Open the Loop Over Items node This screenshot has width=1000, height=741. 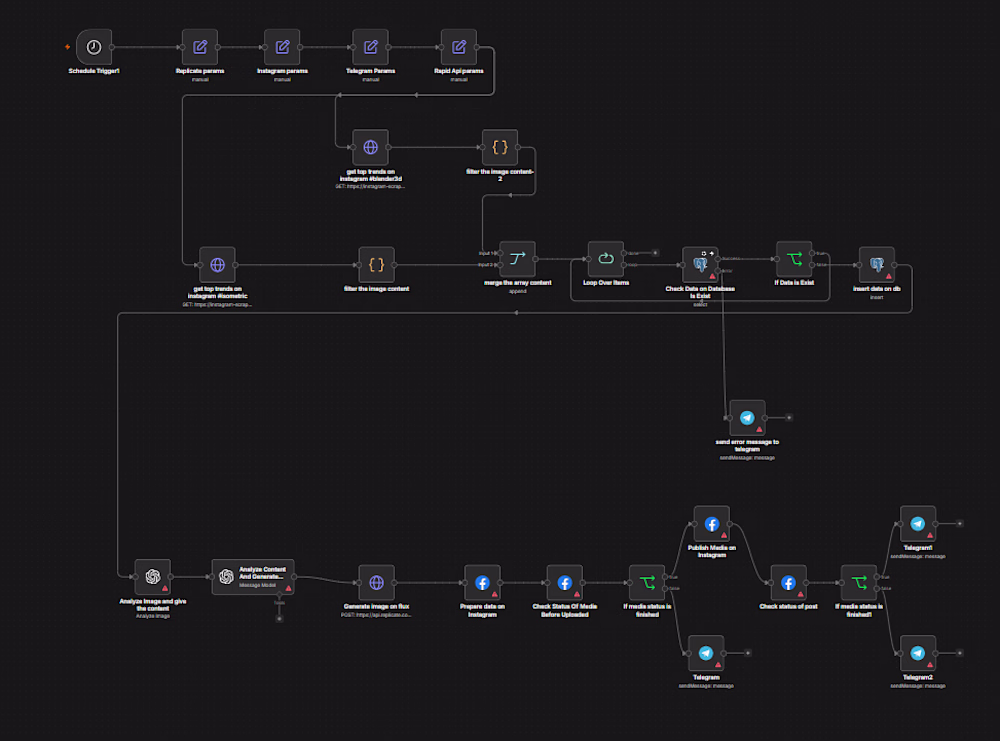(x=606, y=259)
